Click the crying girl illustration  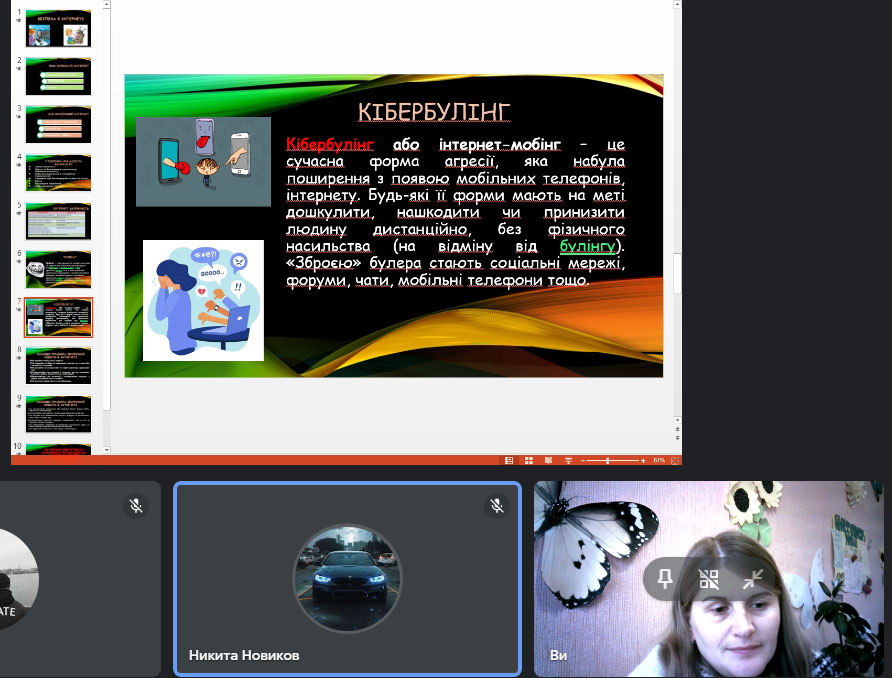203,300
